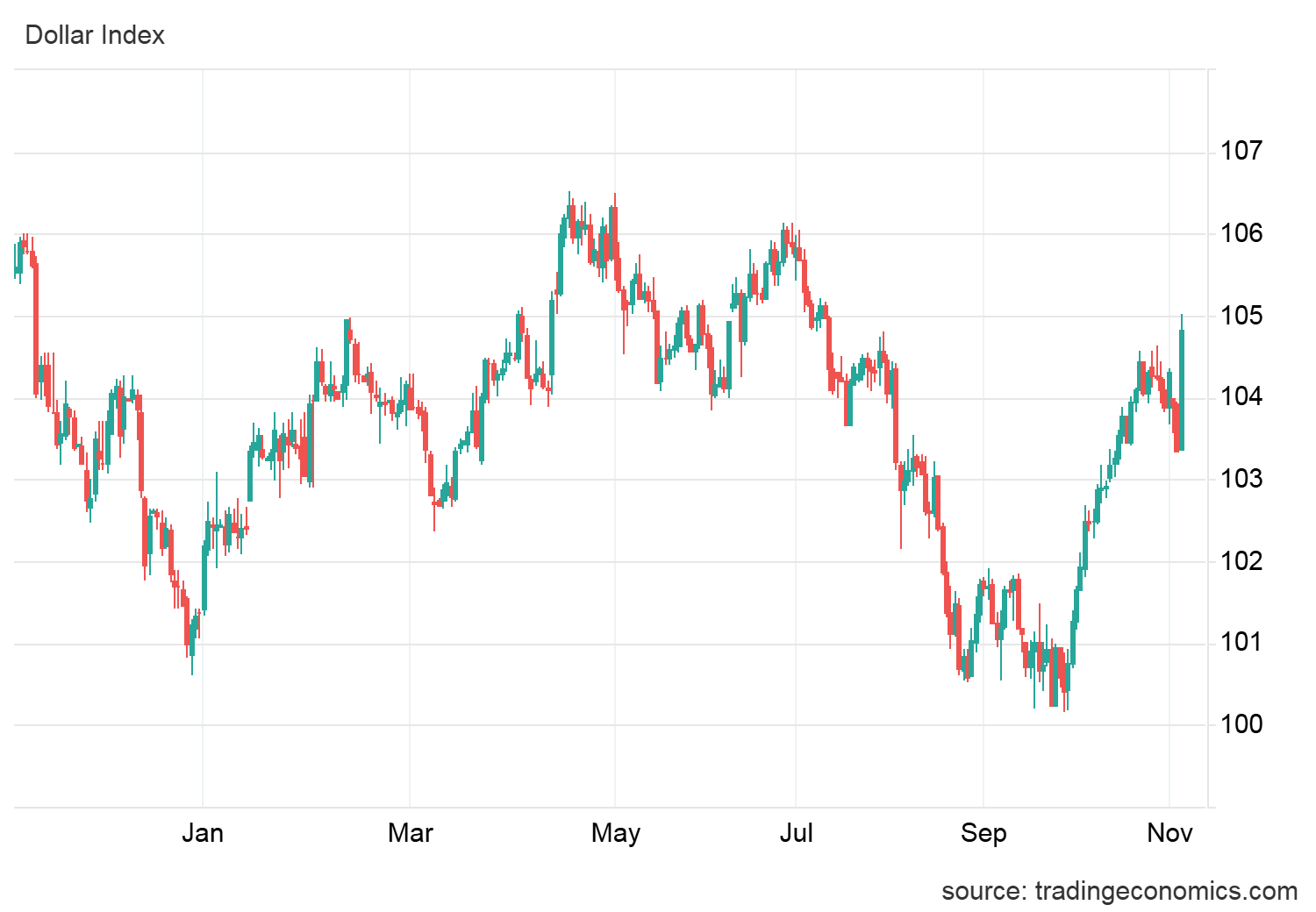
Task: Click the May label on time axis
Action: [x=615, y=832]
